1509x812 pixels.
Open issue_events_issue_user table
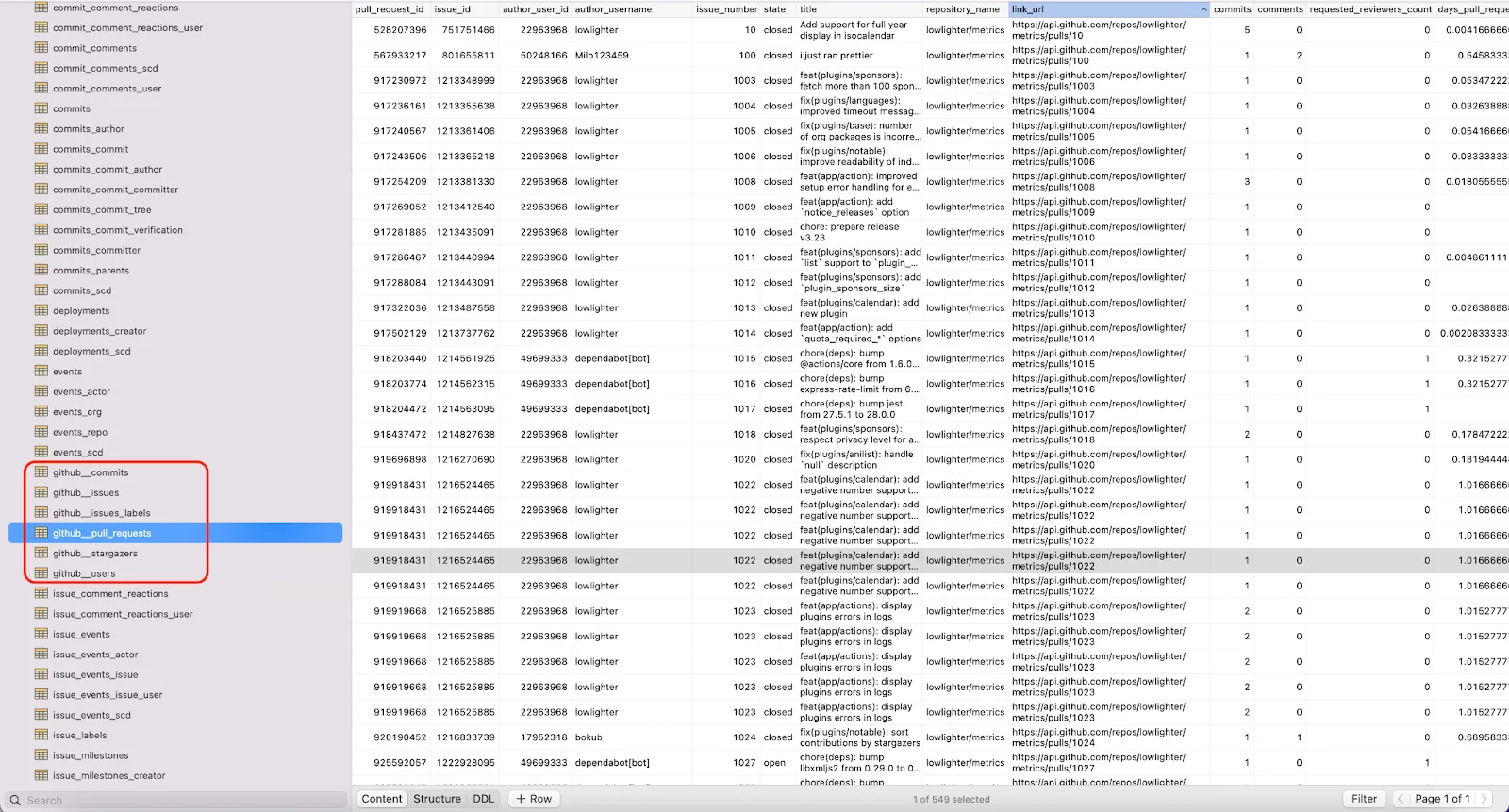108,695
